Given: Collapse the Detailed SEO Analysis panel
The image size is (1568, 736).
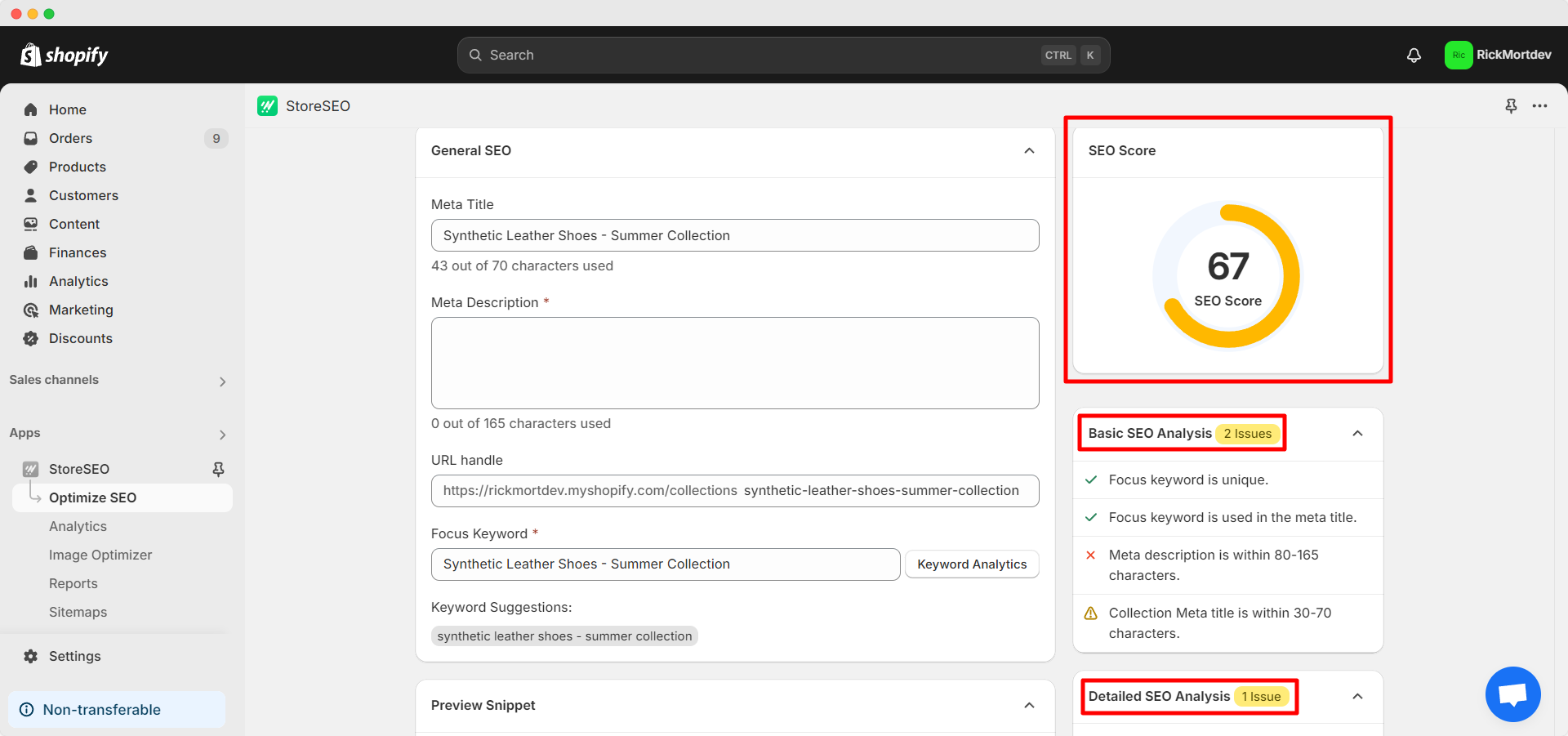Looking at the screenshot, I should (x=1357, y=696).
